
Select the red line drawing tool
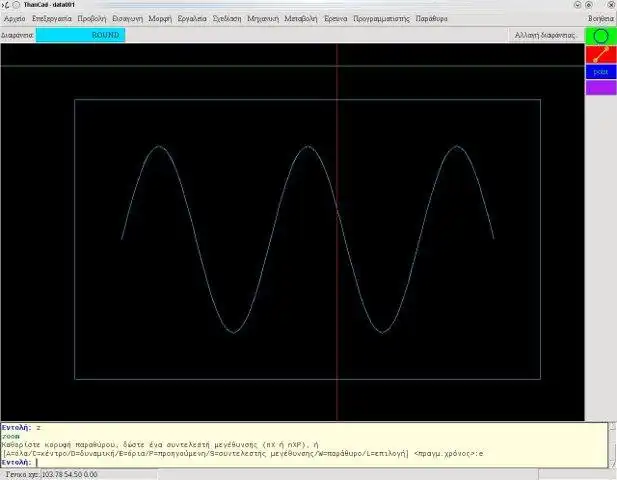[x=600, y=54]
